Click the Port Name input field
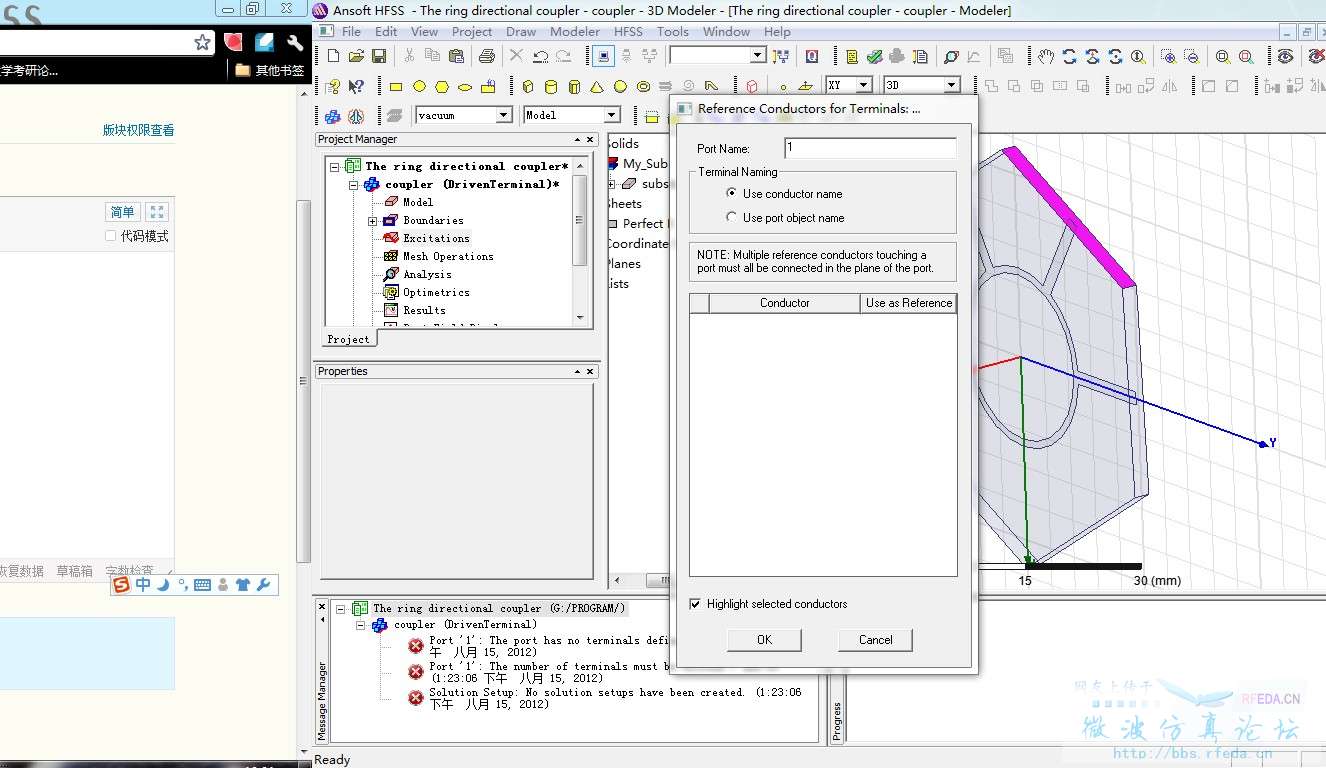 [x=870, y=148]
